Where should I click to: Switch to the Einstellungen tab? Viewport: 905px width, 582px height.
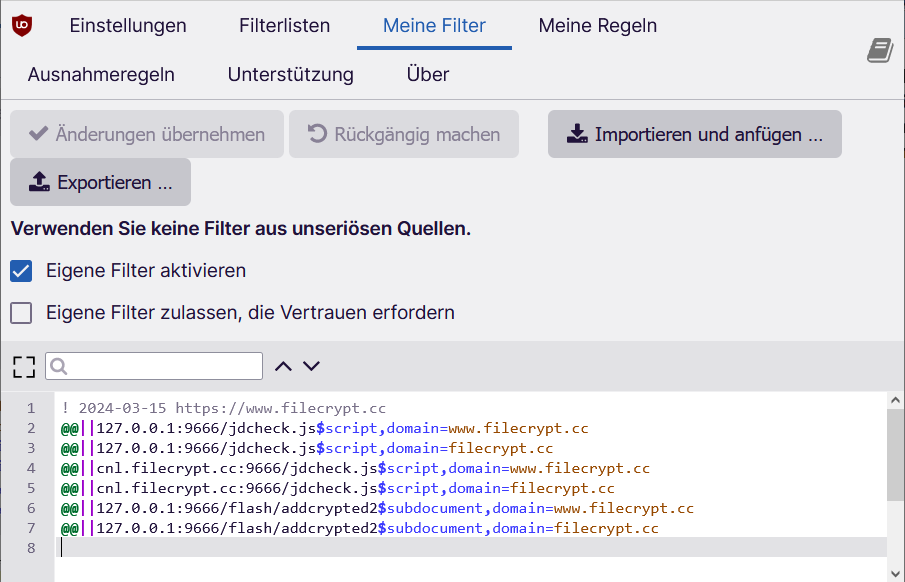tap(128, 26)
